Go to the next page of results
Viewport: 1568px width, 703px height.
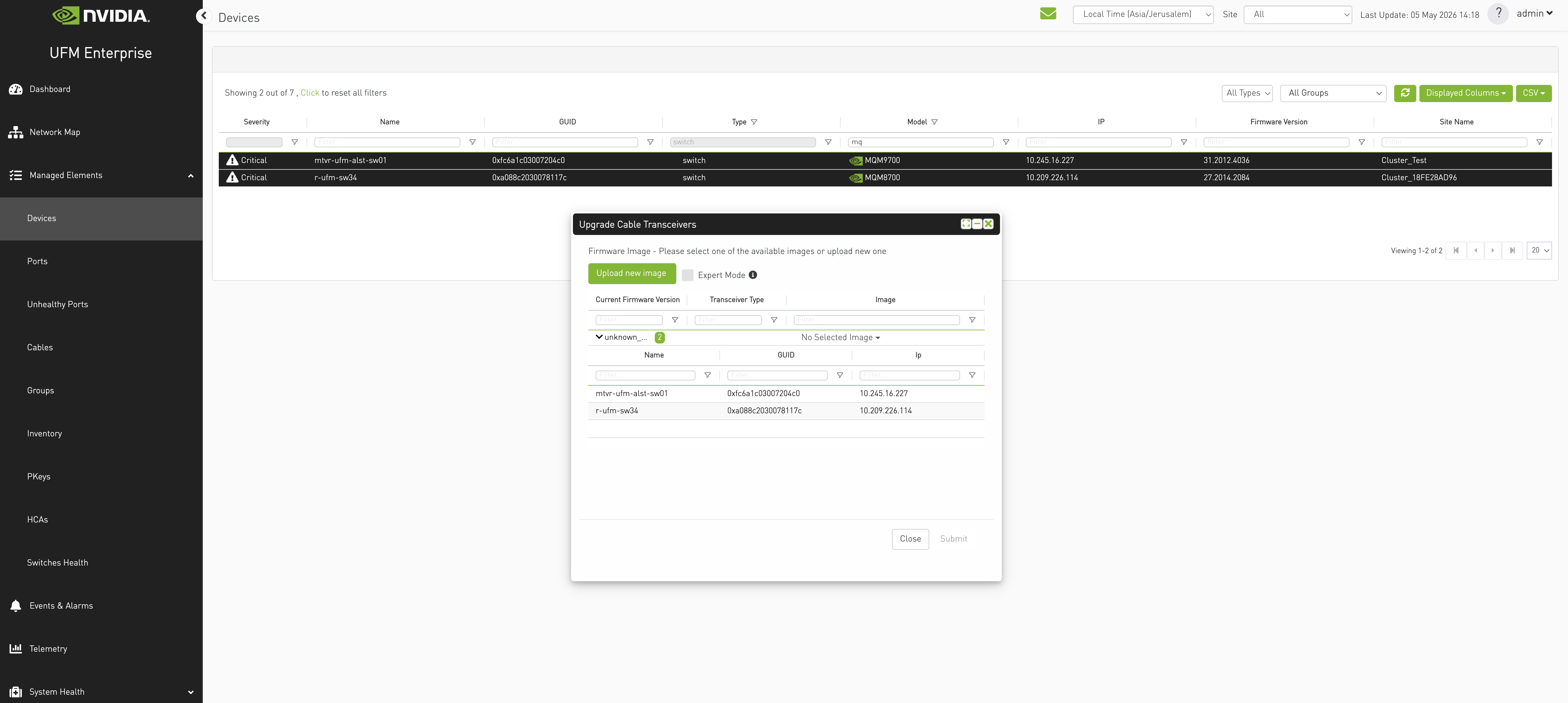(1493, 251)
